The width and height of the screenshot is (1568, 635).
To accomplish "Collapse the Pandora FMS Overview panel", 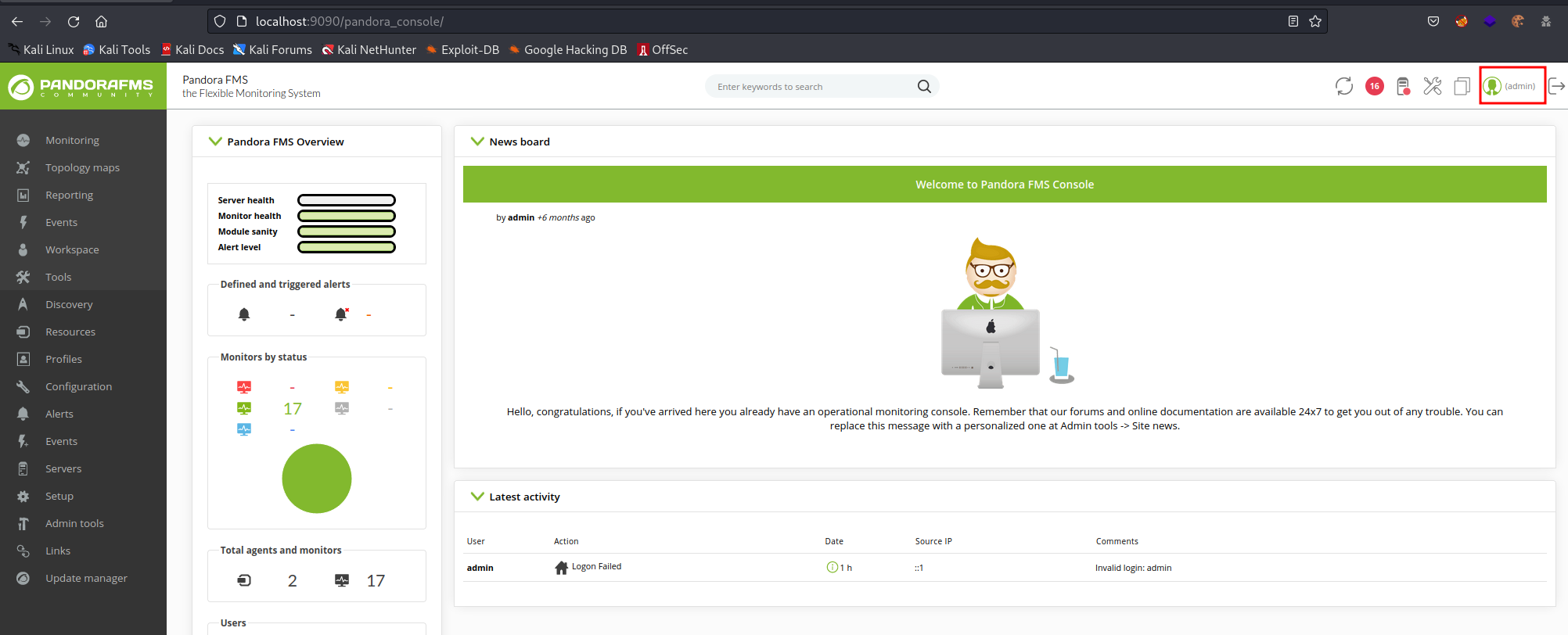I will click(x=215, y=142).
